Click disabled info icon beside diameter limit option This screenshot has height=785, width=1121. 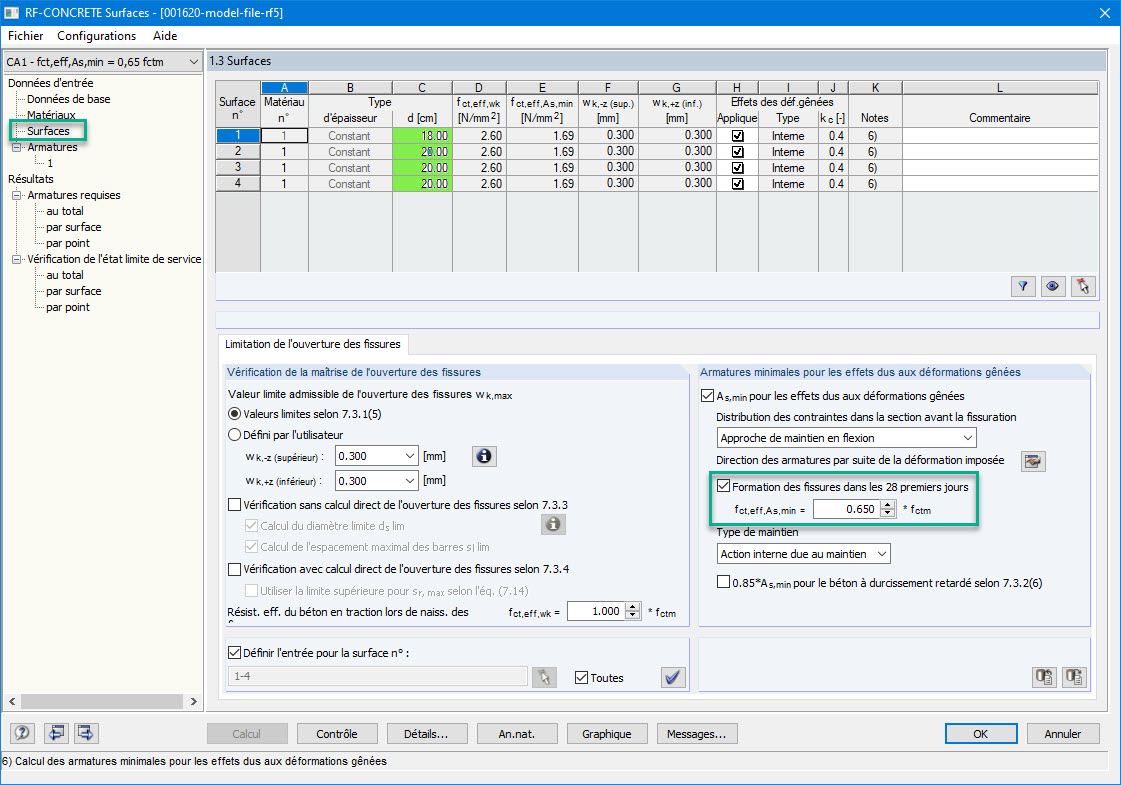point(553,525)
